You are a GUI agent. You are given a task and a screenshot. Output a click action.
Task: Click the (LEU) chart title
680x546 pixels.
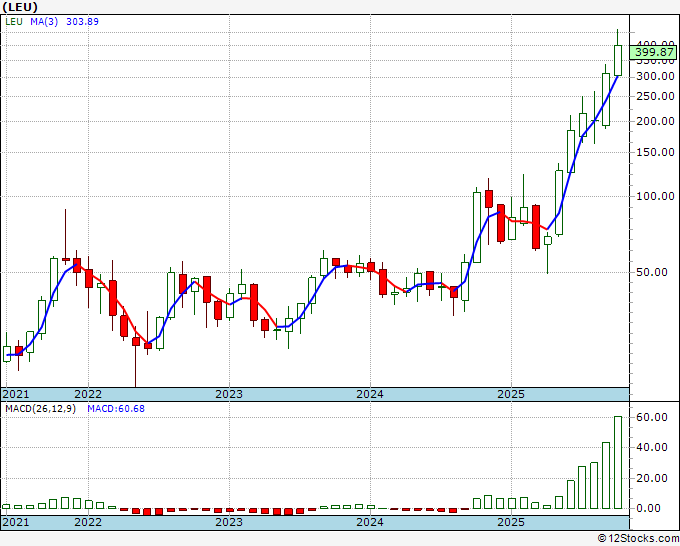(x=20, y=7)
